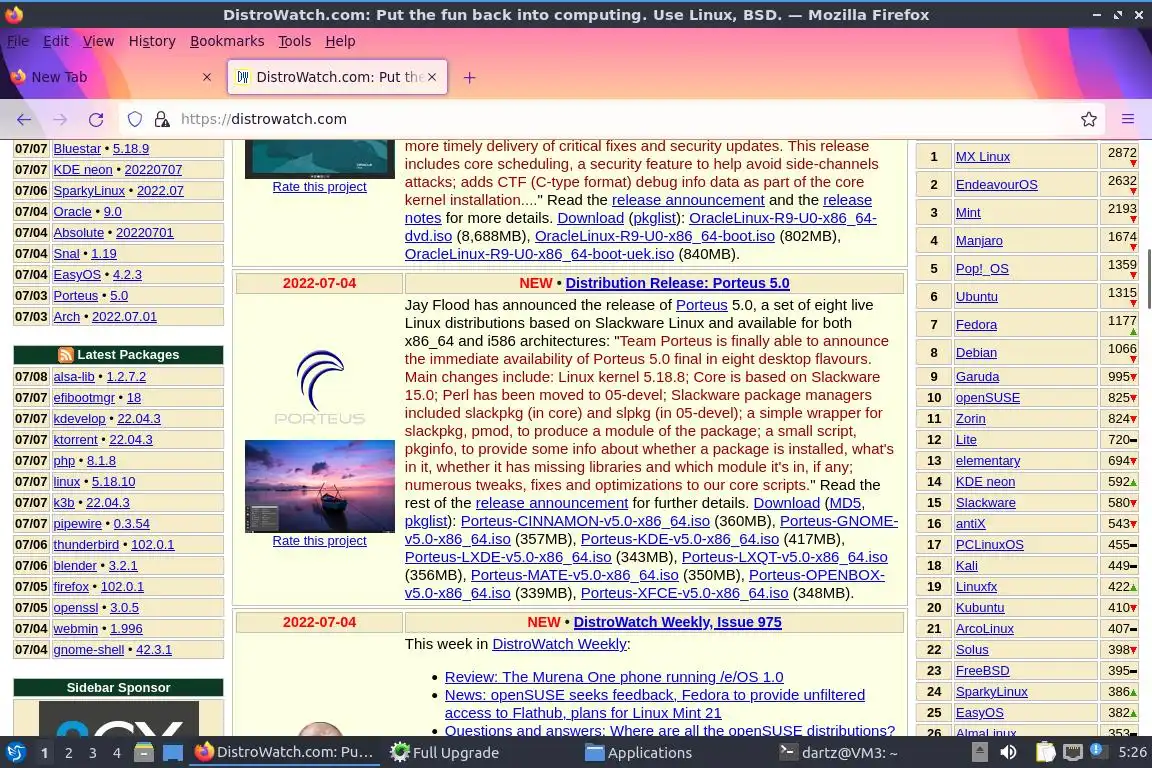Click Rate this project under the Porteus screenshot

point(320,540)
